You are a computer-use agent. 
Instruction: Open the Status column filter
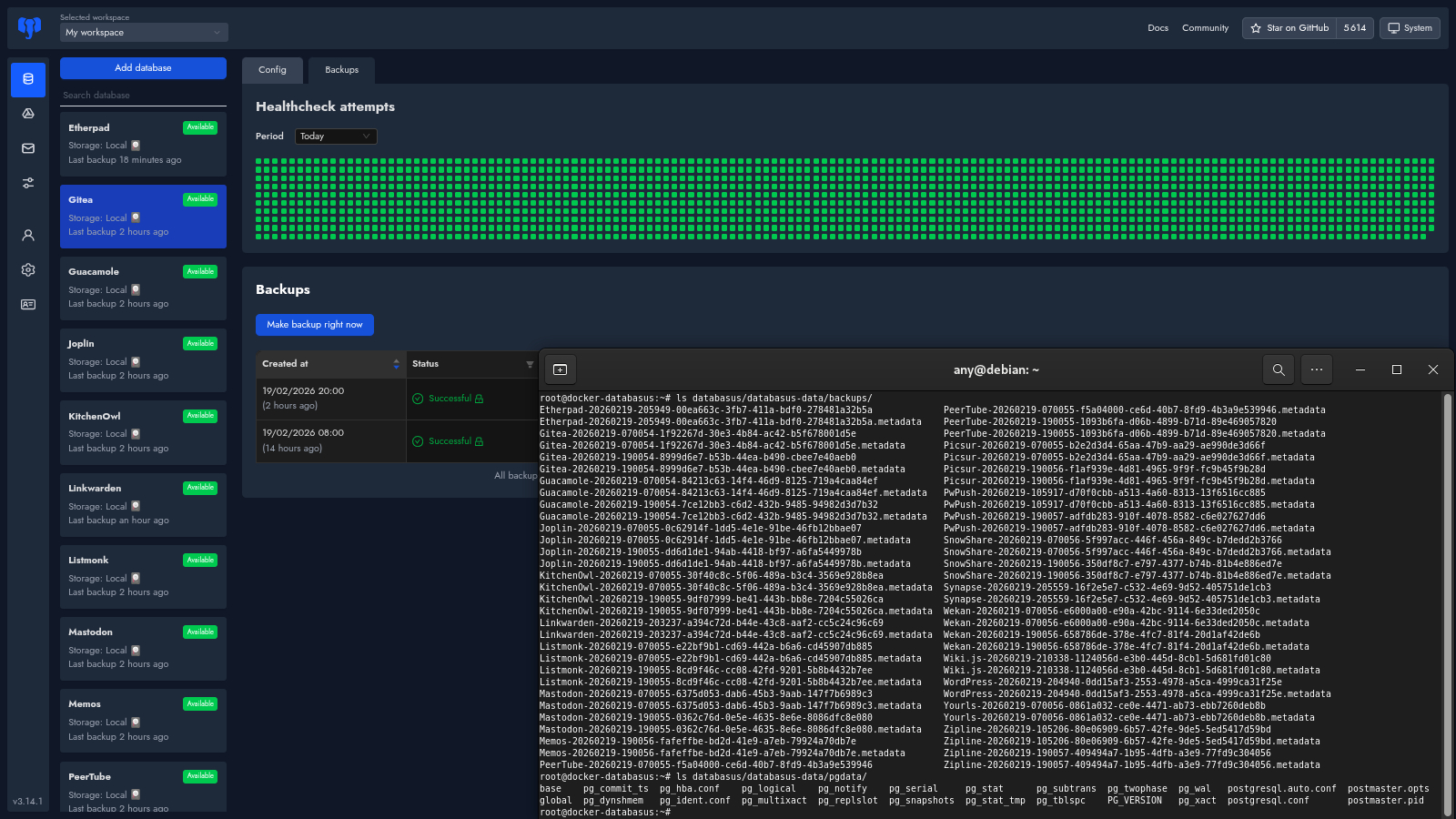[530, 364]
